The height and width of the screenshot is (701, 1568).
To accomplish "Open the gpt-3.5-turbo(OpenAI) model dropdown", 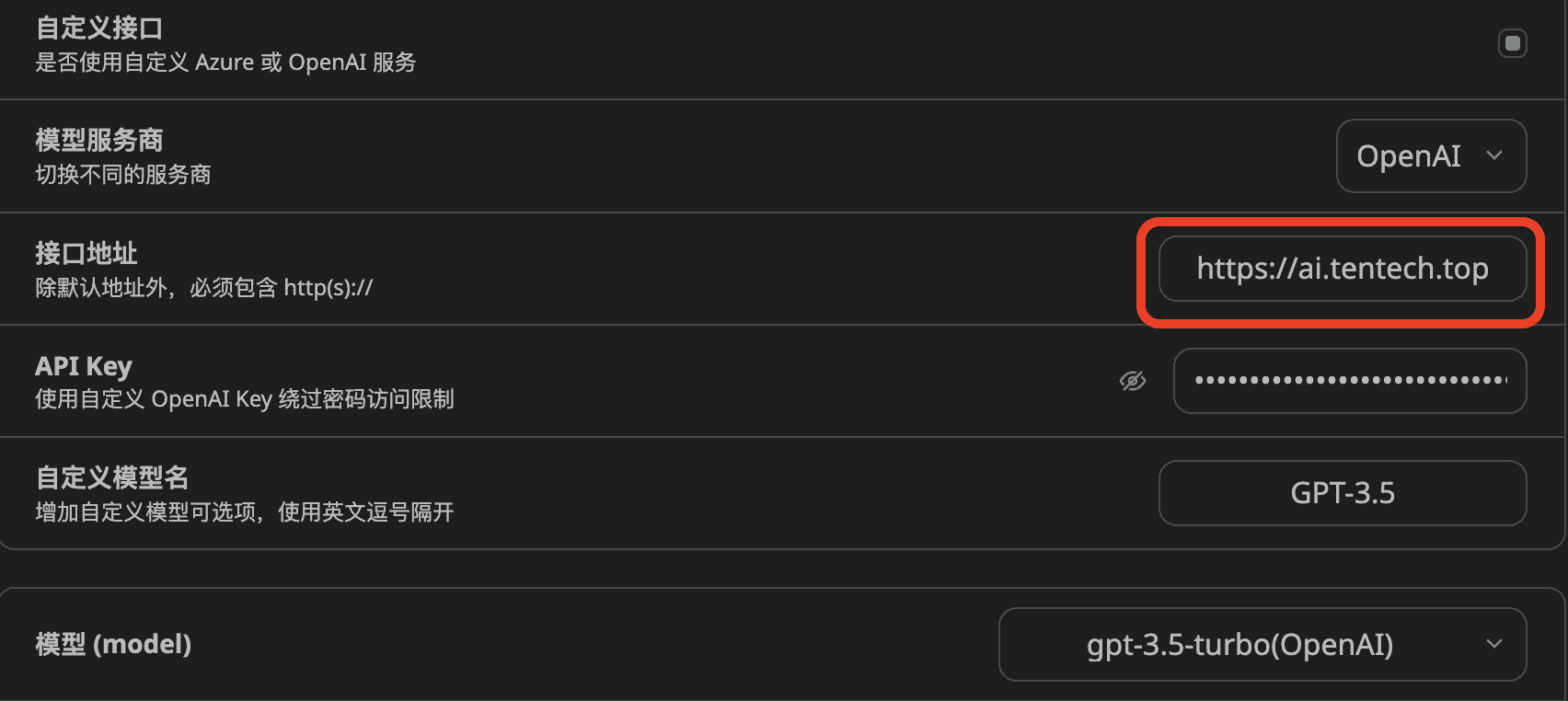I will tap(1239, 645).
